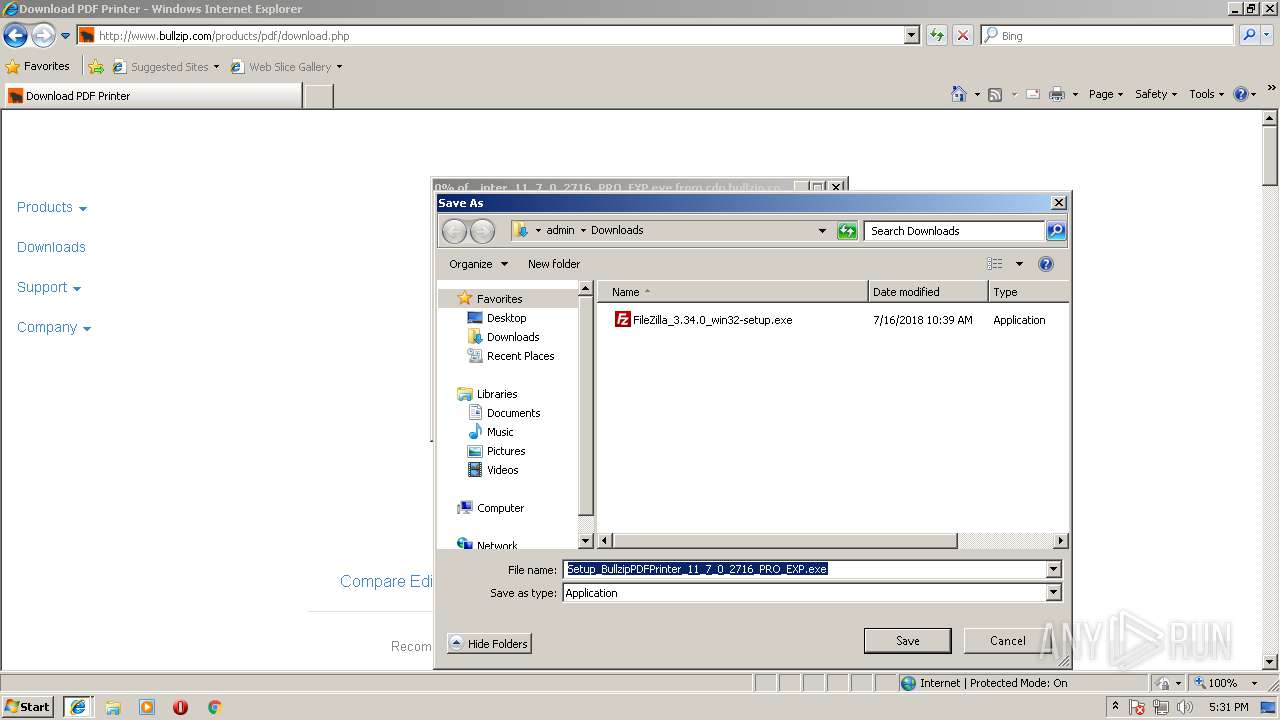Expand the Company menu on webpage
The height and width of the screenshot is (720, 1280).
[54, 327]
